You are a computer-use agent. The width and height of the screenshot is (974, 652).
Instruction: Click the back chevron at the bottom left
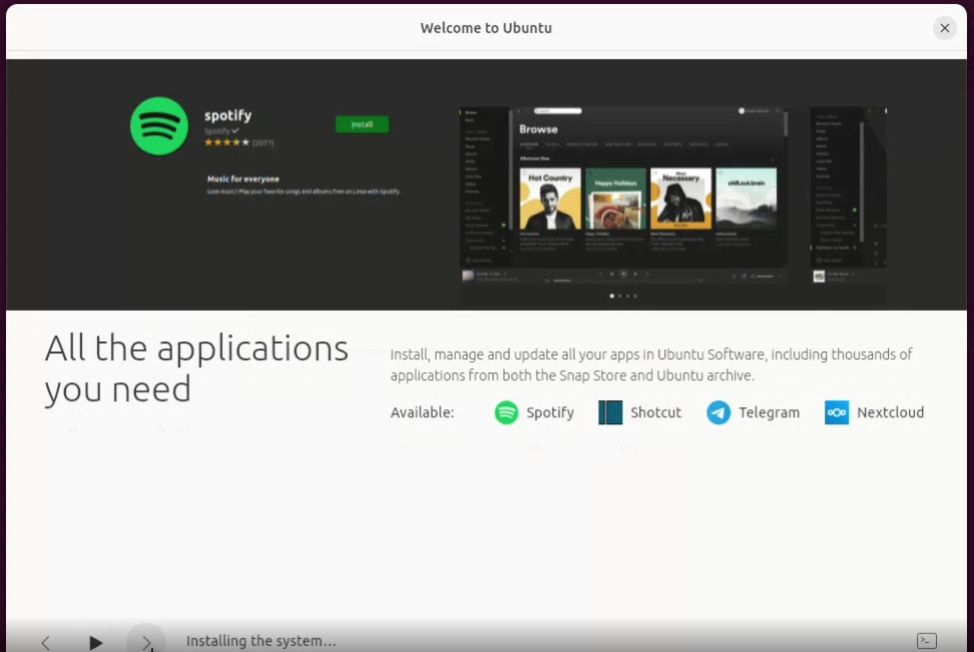click(x=45, y=642)
